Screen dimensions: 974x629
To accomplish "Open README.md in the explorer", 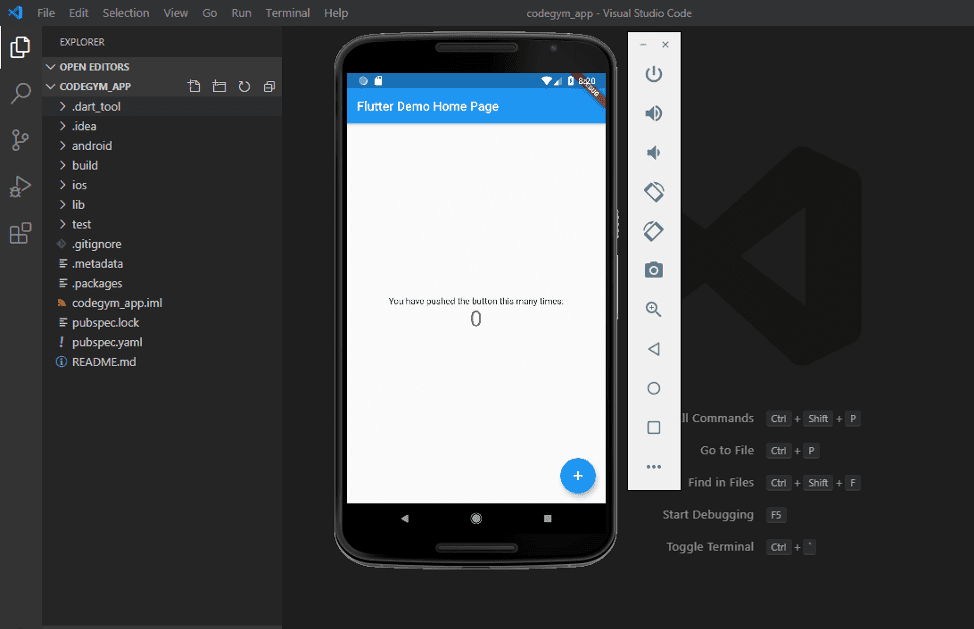I will [x=103, y=362].
